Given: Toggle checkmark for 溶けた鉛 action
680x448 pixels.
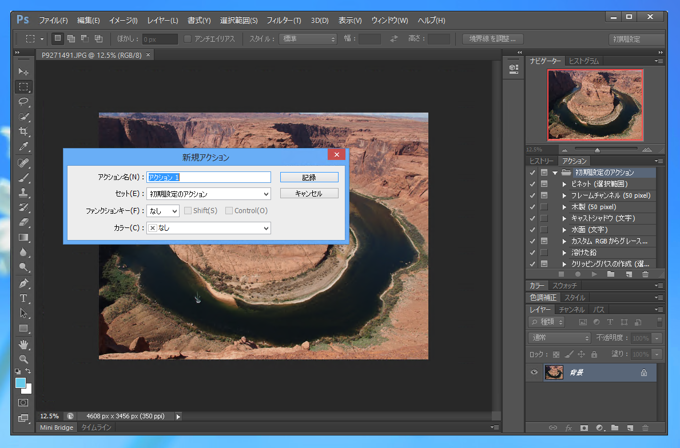Looking at the screenshot, I should [532, 252].
